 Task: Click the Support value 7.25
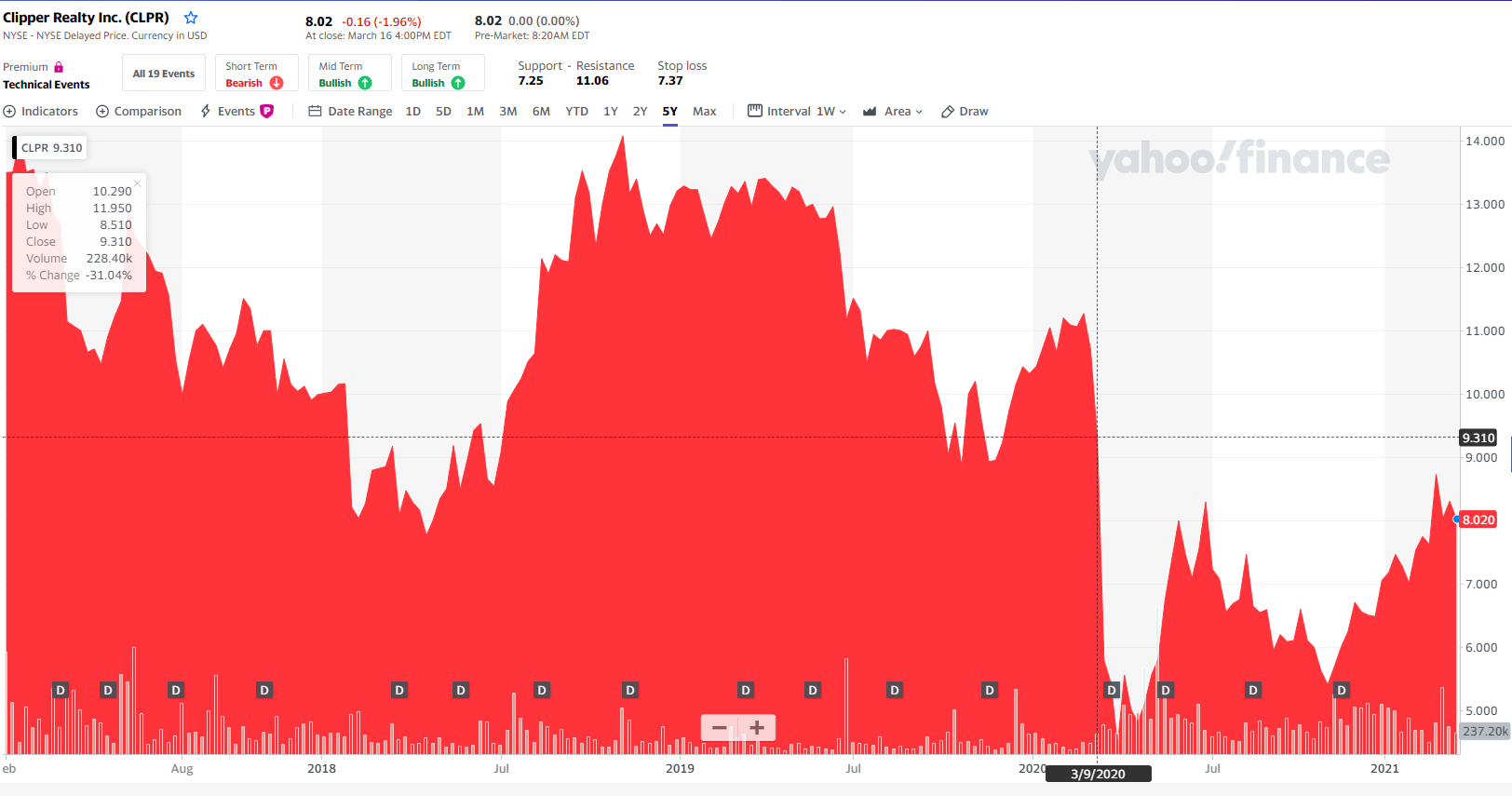click(531, 81)
